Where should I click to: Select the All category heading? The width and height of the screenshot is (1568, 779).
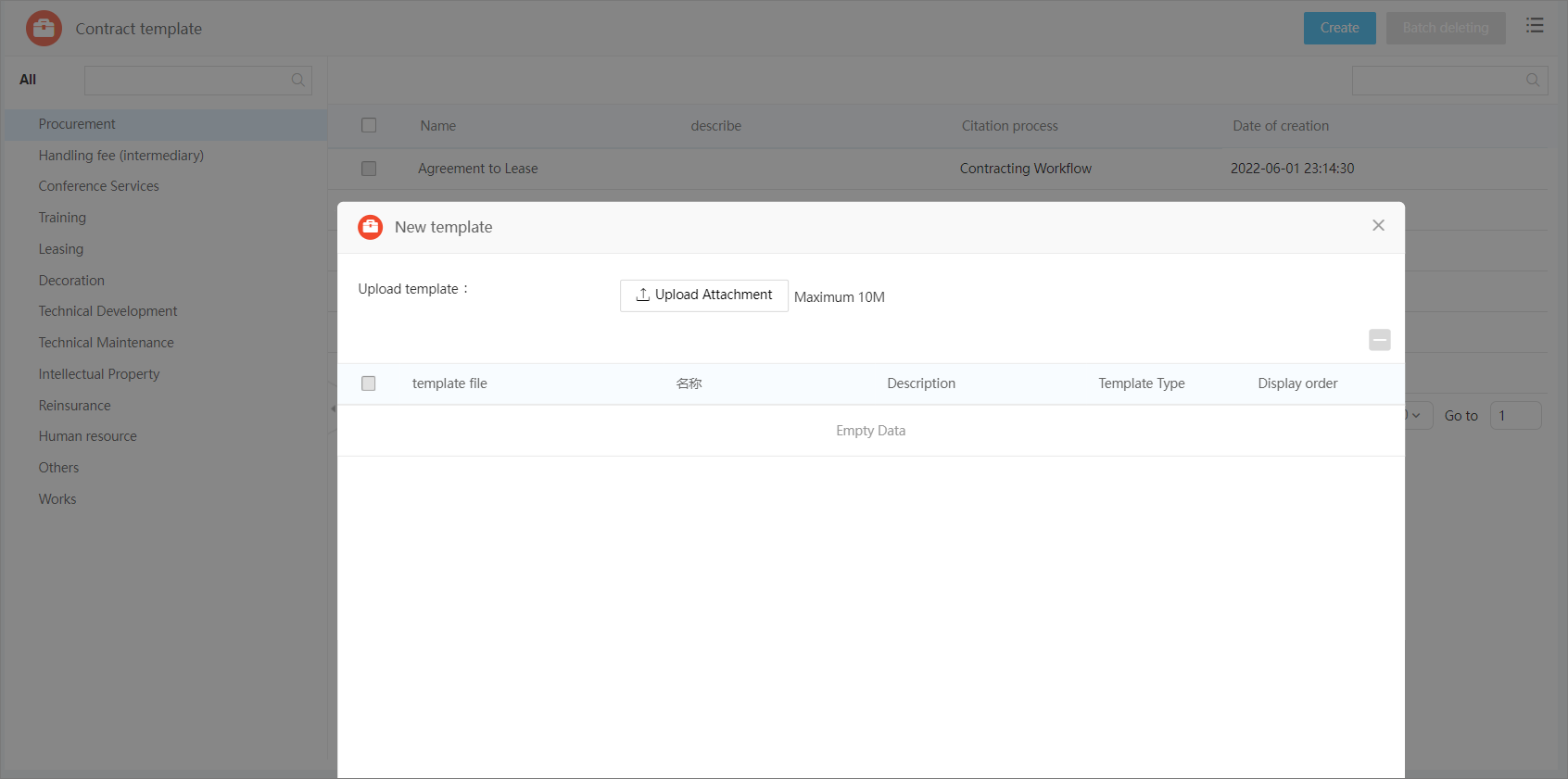coord(28,80)
